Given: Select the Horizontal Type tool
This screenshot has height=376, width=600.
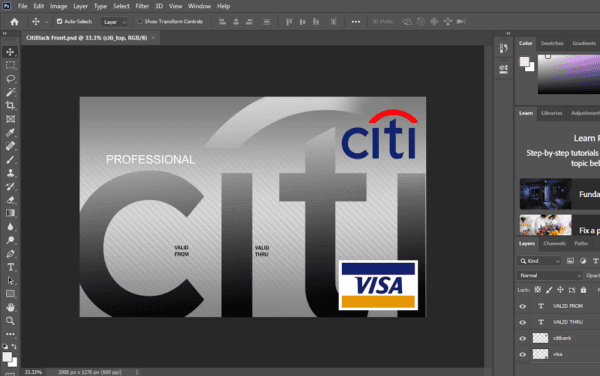Looking at the screenshot, I should 10,267.
